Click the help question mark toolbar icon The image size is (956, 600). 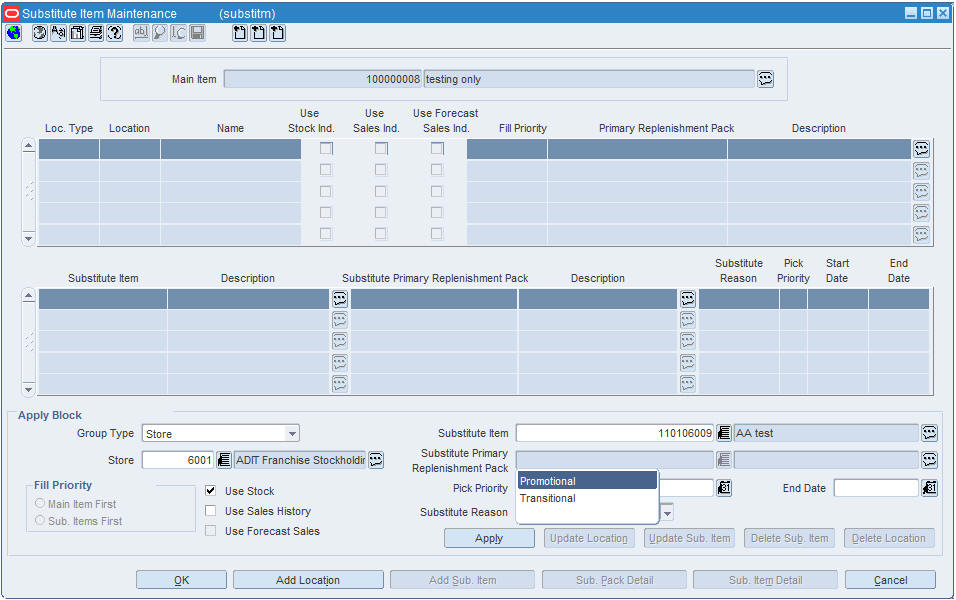click(115, 33)
